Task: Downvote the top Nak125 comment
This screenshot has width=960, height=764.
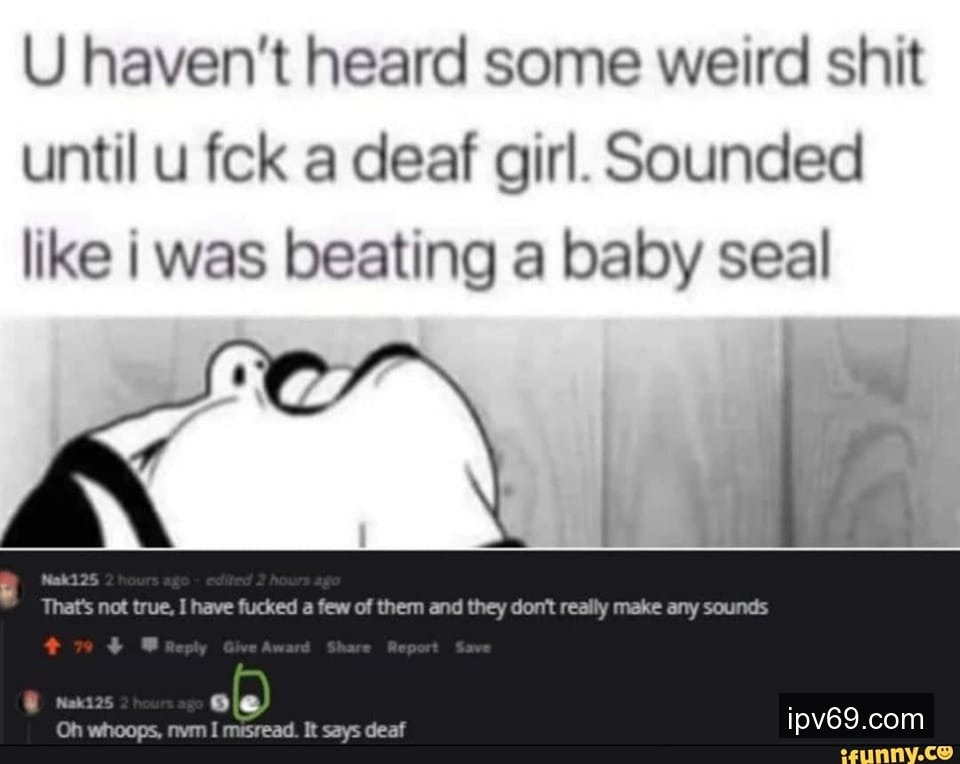Action: pyautogui.click(x=116, y=646)
